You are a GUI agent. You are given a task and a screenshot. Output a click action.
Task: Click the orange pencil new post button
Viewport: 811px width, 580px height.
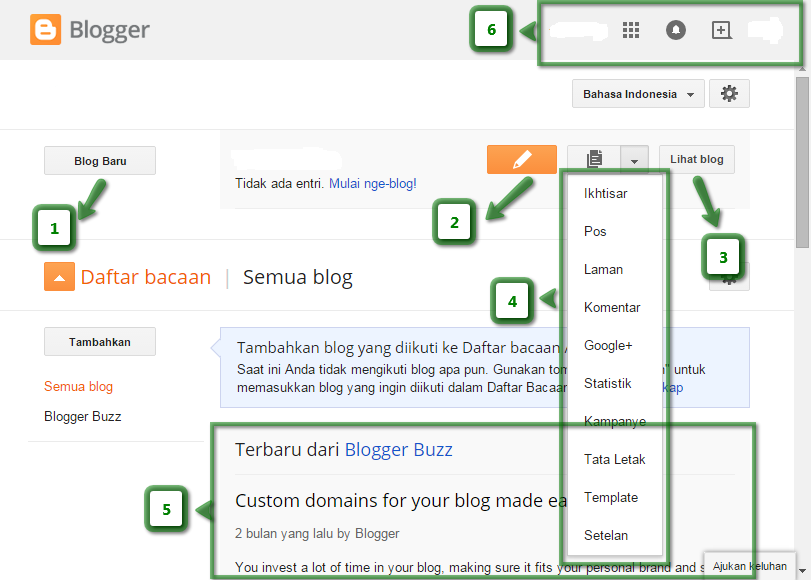tap(522, 159)
